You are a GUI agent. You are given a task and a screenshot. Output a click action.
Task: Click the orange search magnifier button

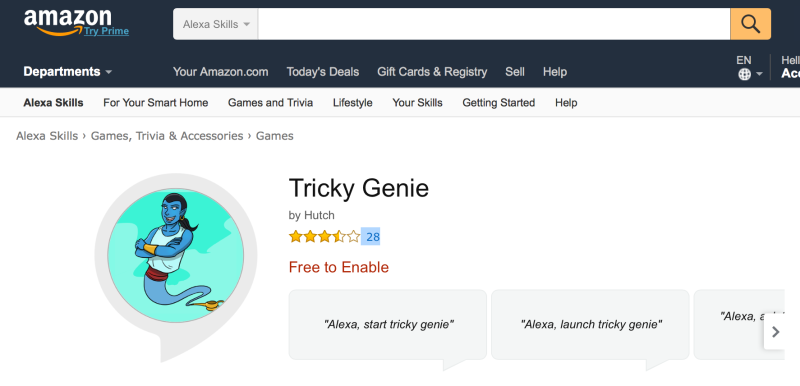[751, 24]
